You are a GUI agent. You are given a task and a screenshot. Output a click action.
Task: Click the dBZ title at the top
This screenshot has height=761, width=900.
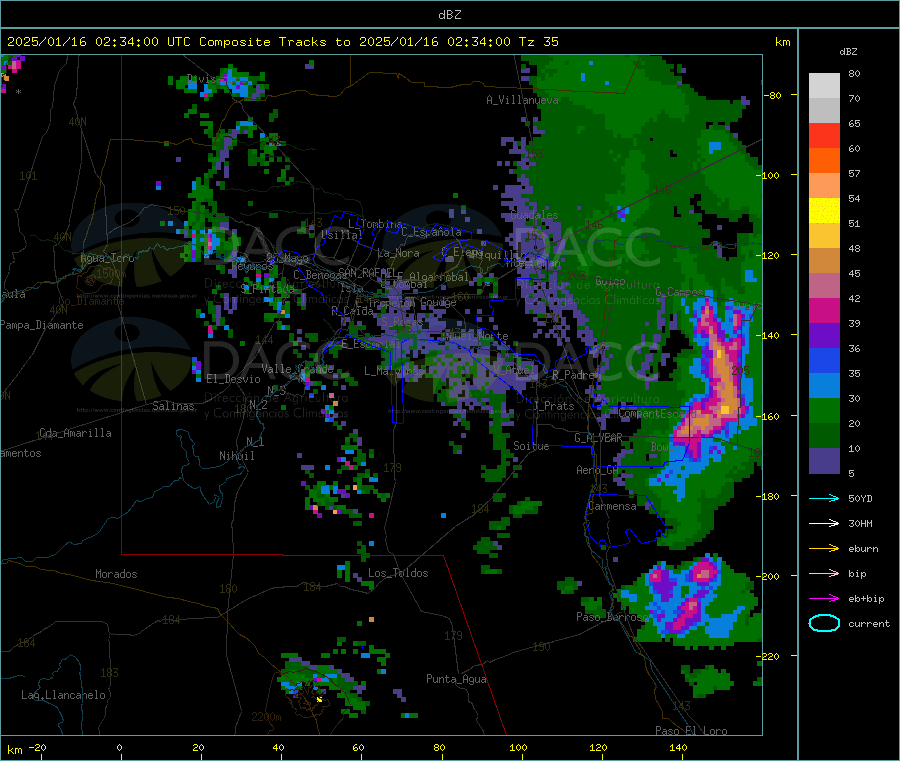[449, 14]
